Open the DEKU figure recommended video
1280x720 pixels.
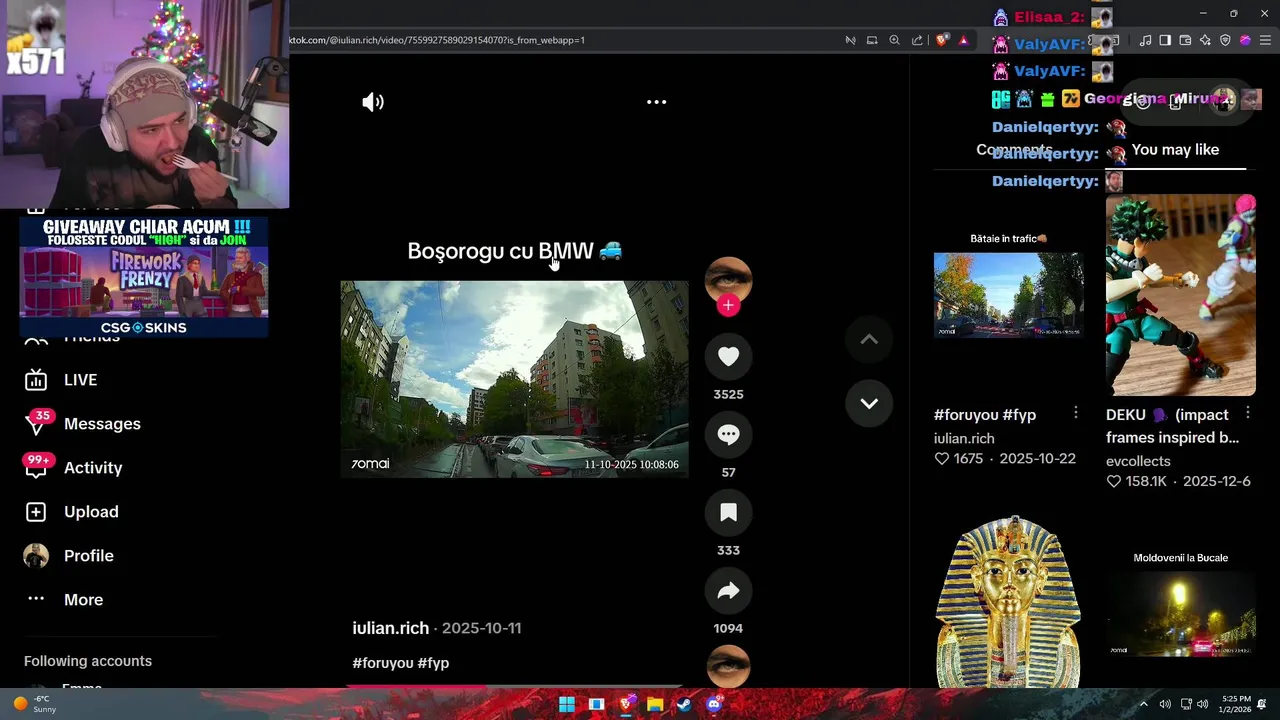coord(1180,295)
